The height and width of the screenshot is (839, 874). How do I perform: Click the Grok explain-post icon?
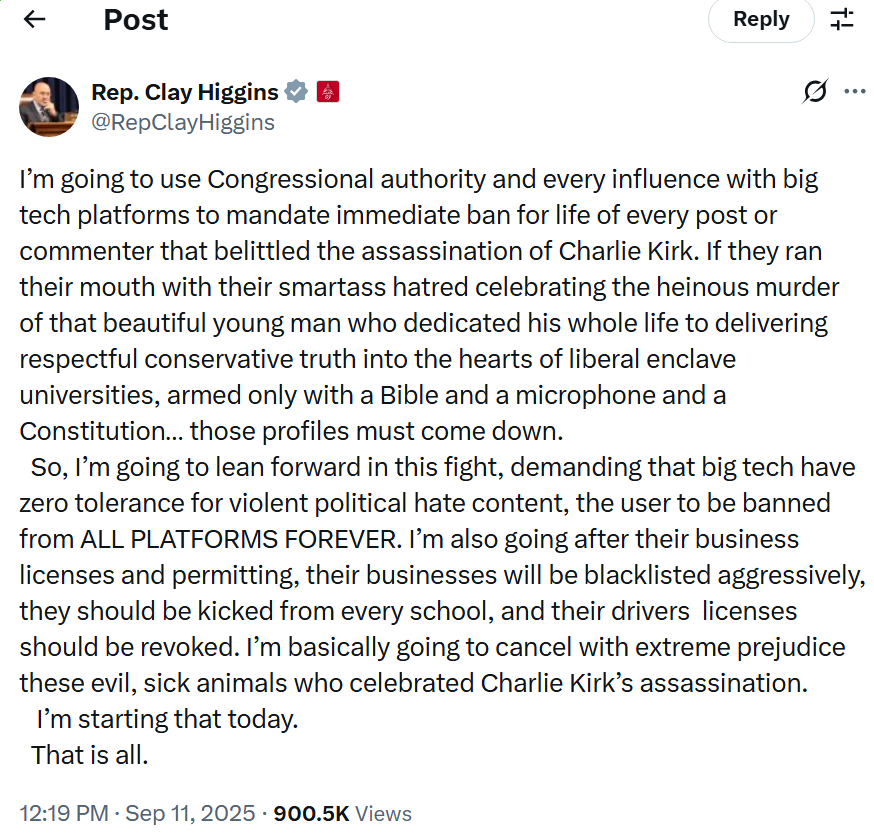pos(815,91)
